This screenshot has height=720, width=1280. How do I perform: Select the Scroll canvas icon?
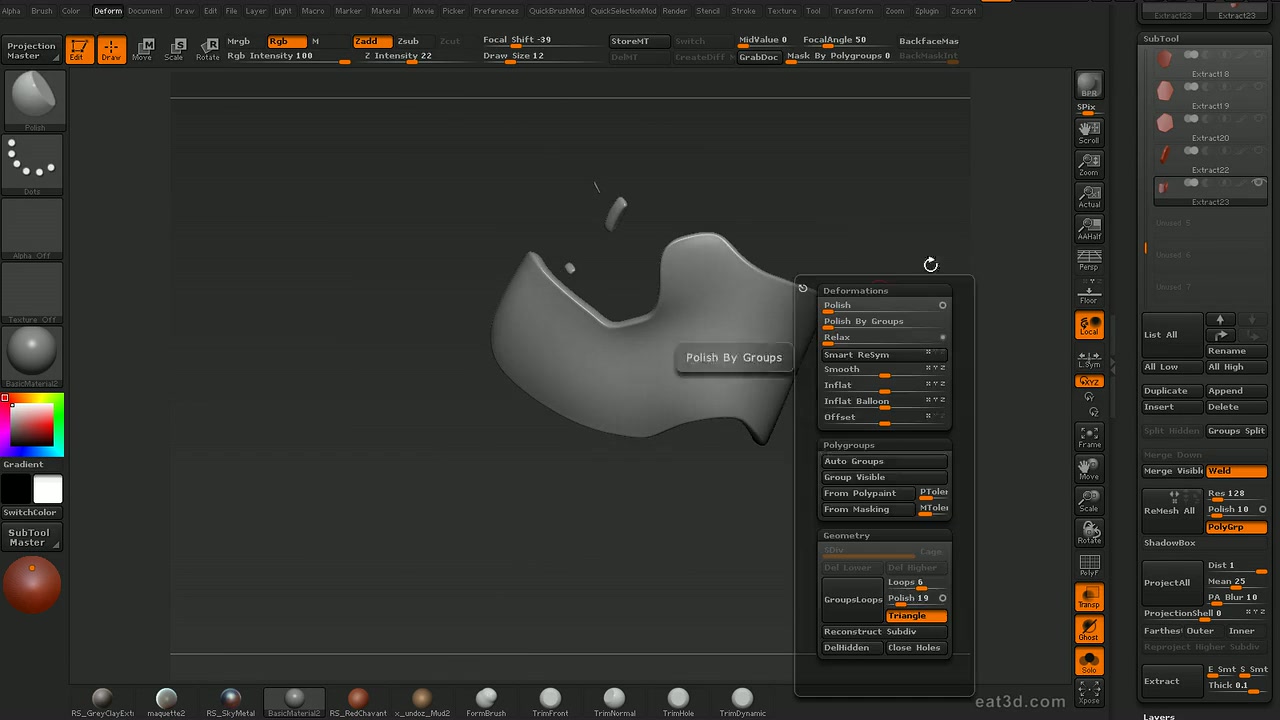(1089, 132)
